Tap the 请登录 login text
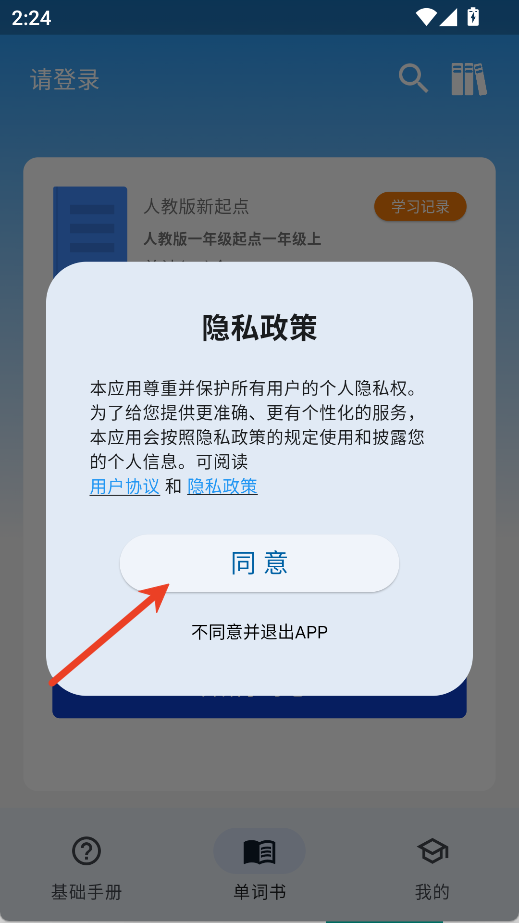The width and height of the screenshot is (519, 923). [65, 79]
